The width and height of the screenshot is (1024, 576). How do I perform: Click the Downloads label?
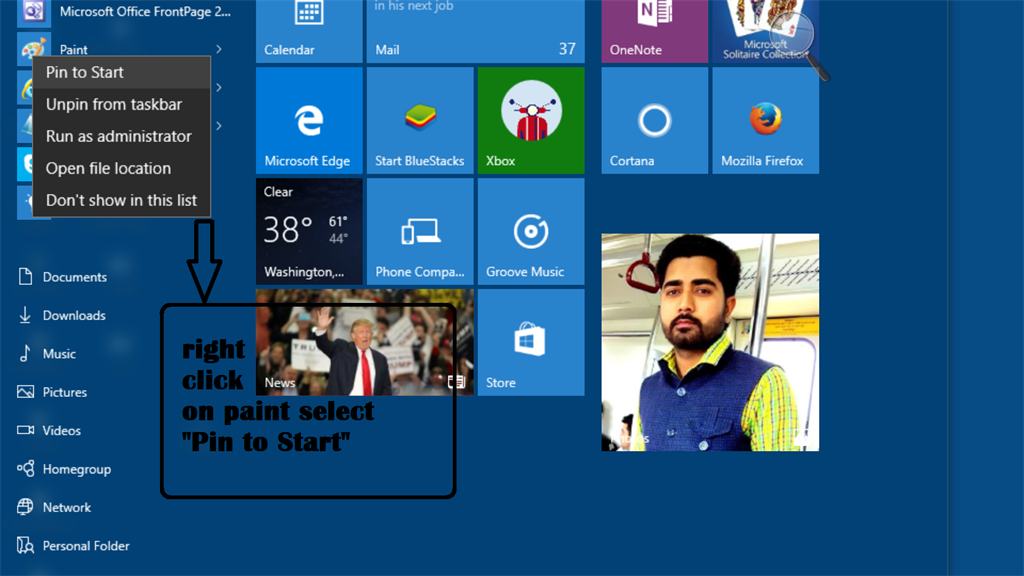coord(74,315)
